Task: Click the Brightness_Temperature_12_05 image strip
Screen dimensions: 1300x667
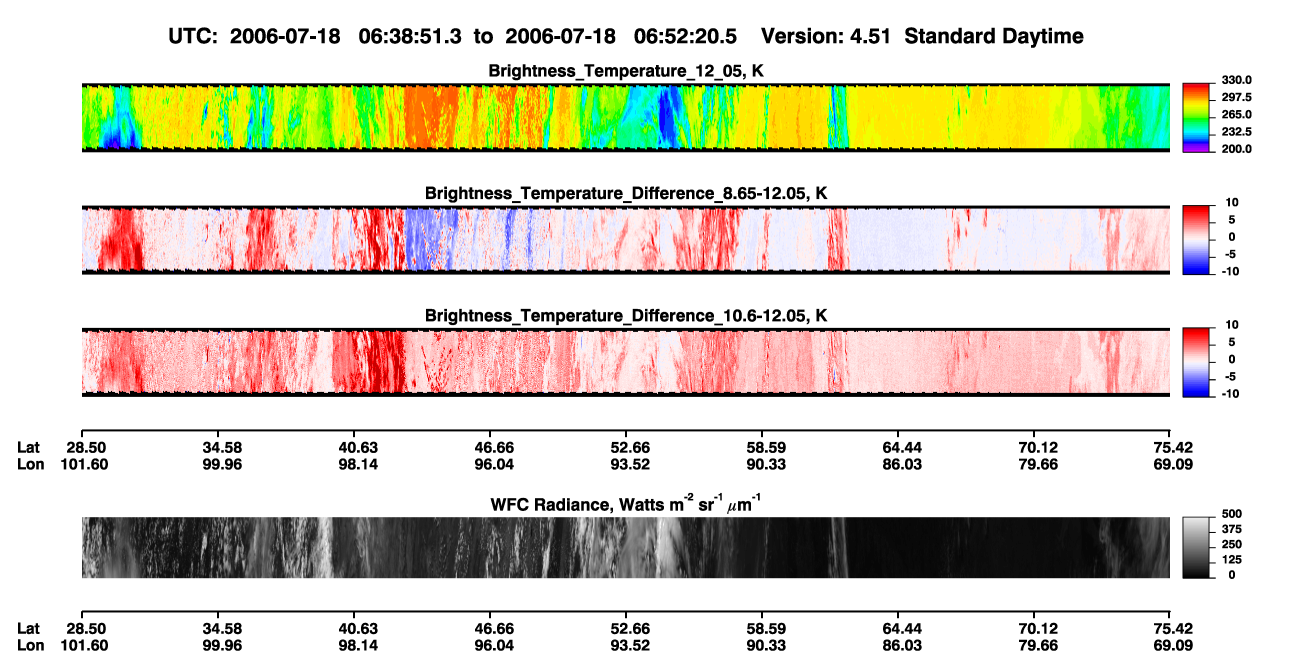Action: pyautogui.click(x=625, y=118)
